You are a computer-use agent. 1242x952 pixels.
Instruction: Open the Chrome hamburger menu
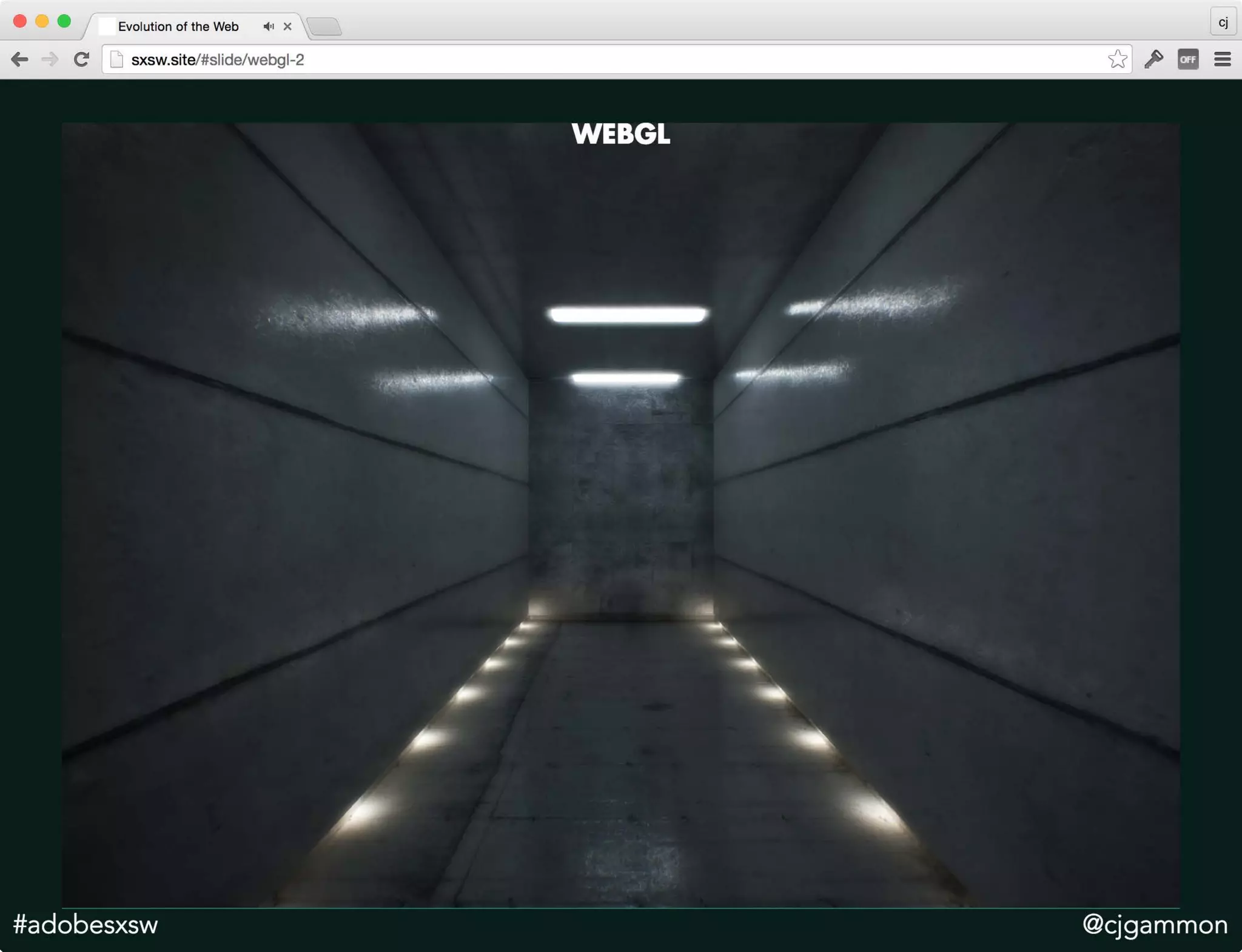1222,59
